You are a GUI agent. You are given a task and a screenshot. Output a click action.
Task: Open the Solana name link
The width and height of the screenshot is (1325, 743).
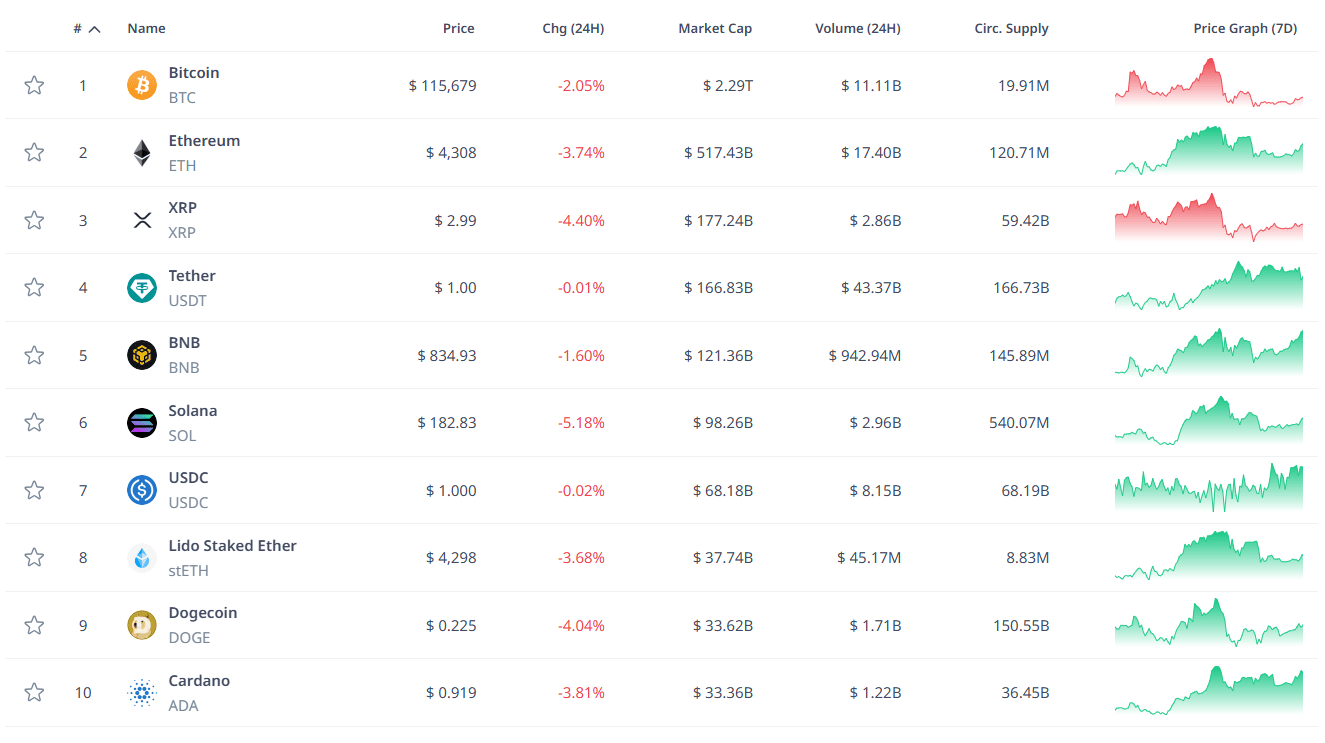pyautogui.click(x=192, y=411)
